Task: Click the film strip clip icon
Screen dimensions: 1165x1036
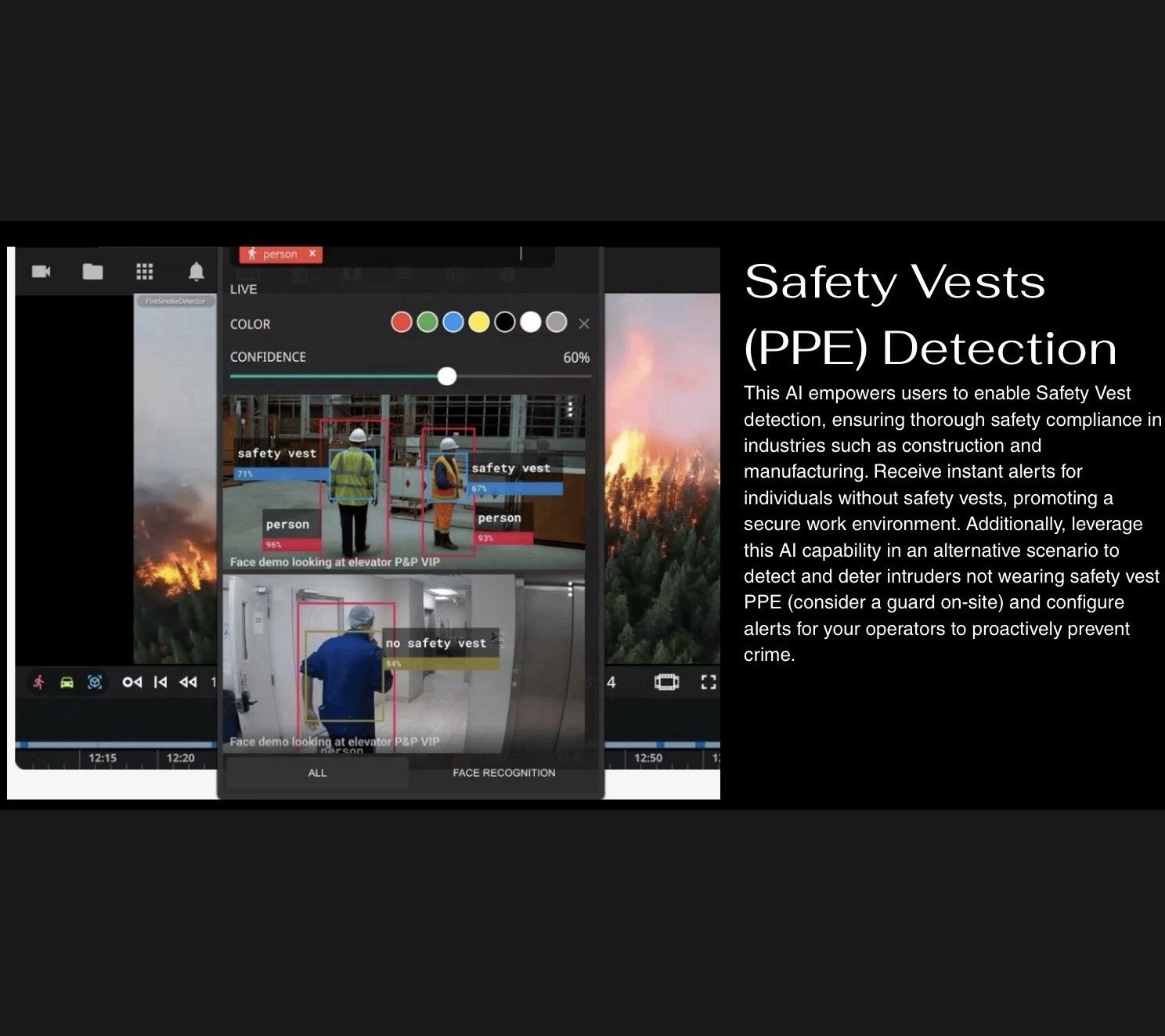Action: (x=666, y=682)
